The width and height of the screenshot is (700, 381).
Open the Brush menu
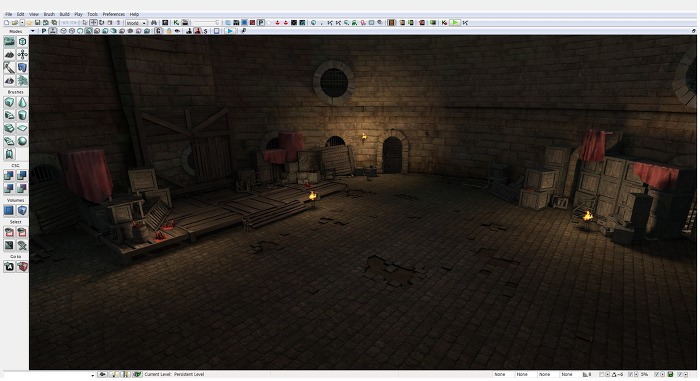(x=49, y=14)
